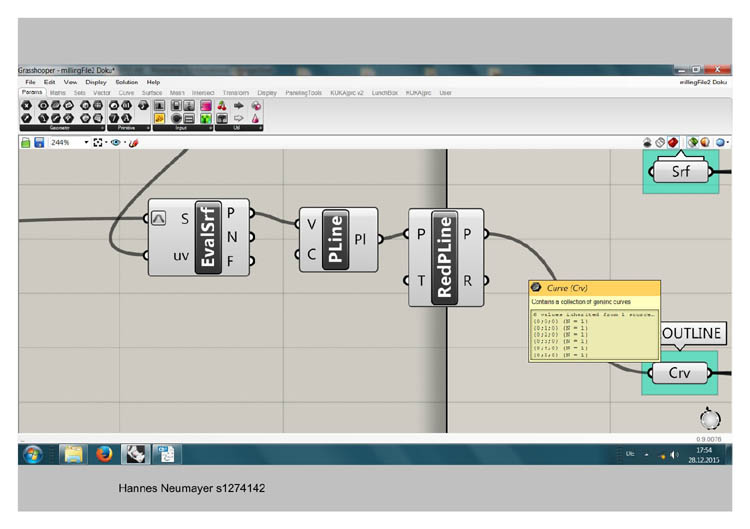Pick the round dark Control Knob icon
This screenshot has height=529, width=750.
176,118
